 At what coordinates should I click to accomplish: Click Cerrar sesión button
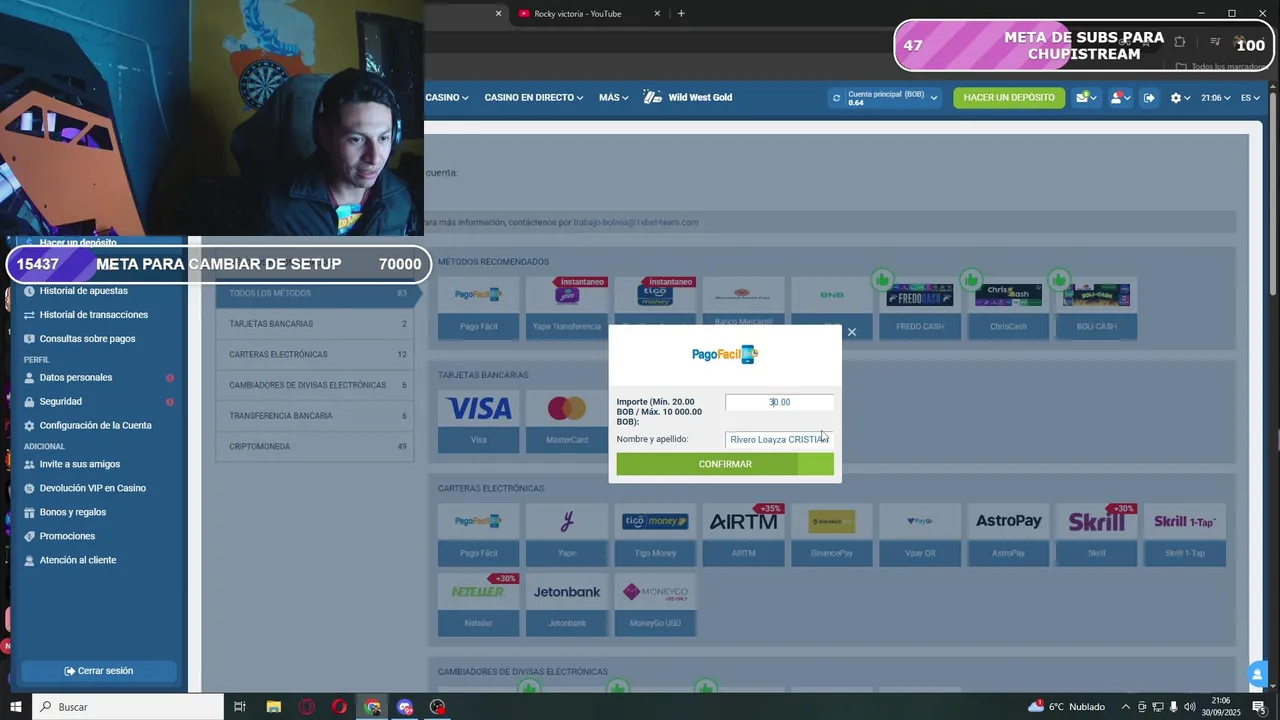point(99,671)
